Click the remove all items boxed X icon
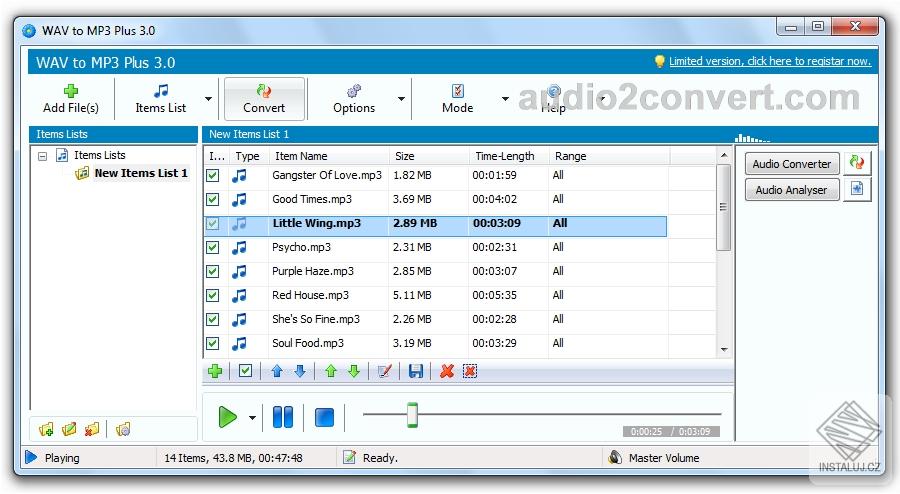The height and width of the screenshot is (494, 900). coord(470,371)
